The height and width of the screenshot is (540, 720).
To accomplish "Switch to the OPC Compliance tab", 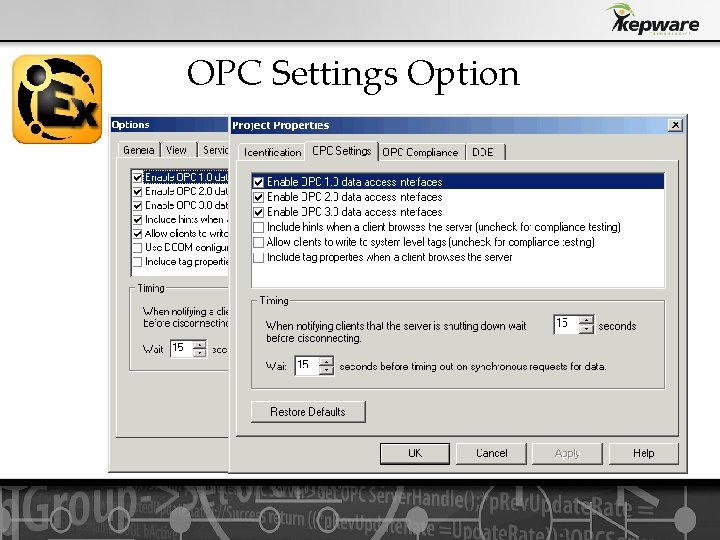I will click(420, 152).
